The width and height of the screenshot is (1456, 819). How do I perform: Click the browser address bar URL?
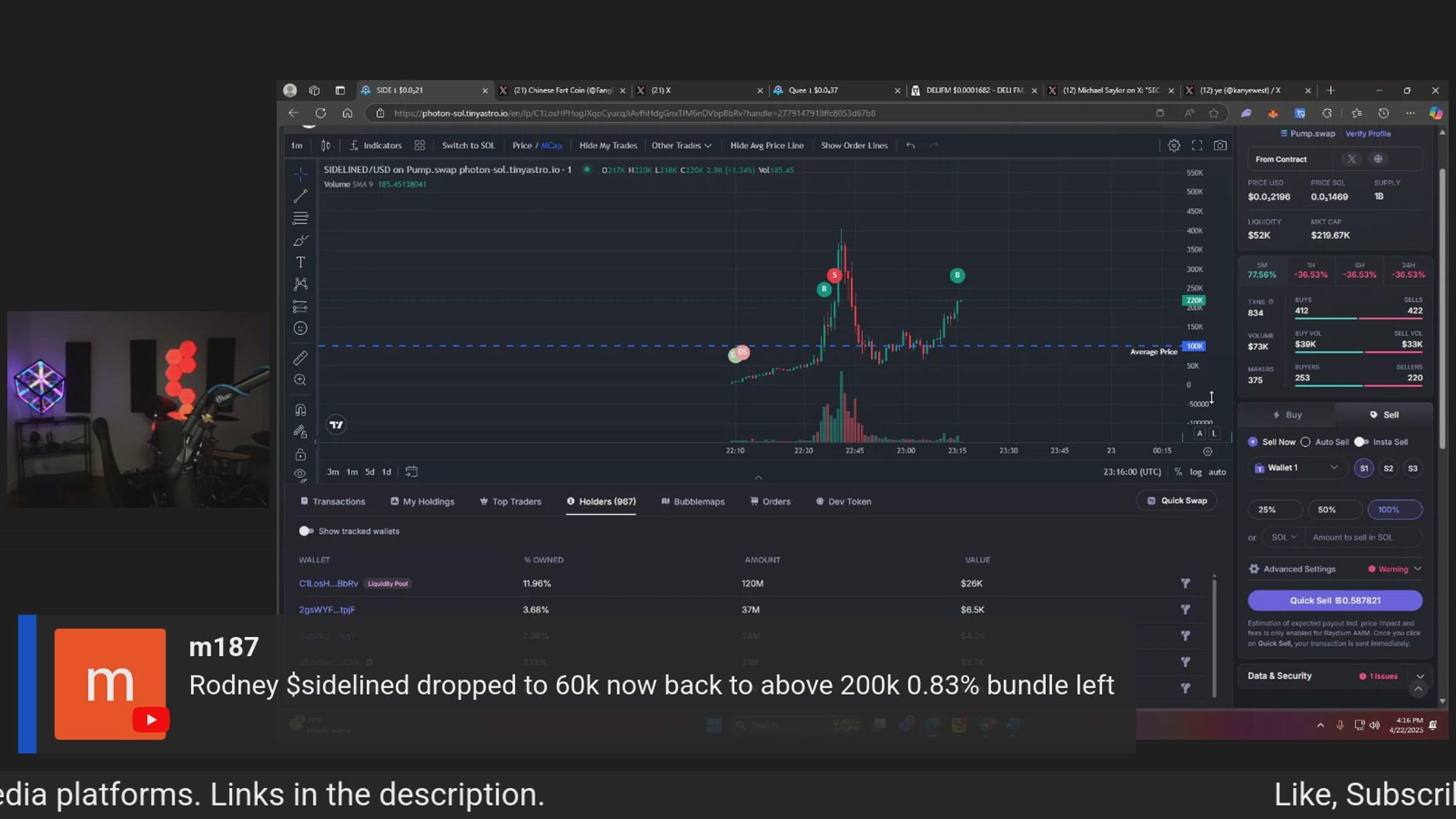coord(635,113)
